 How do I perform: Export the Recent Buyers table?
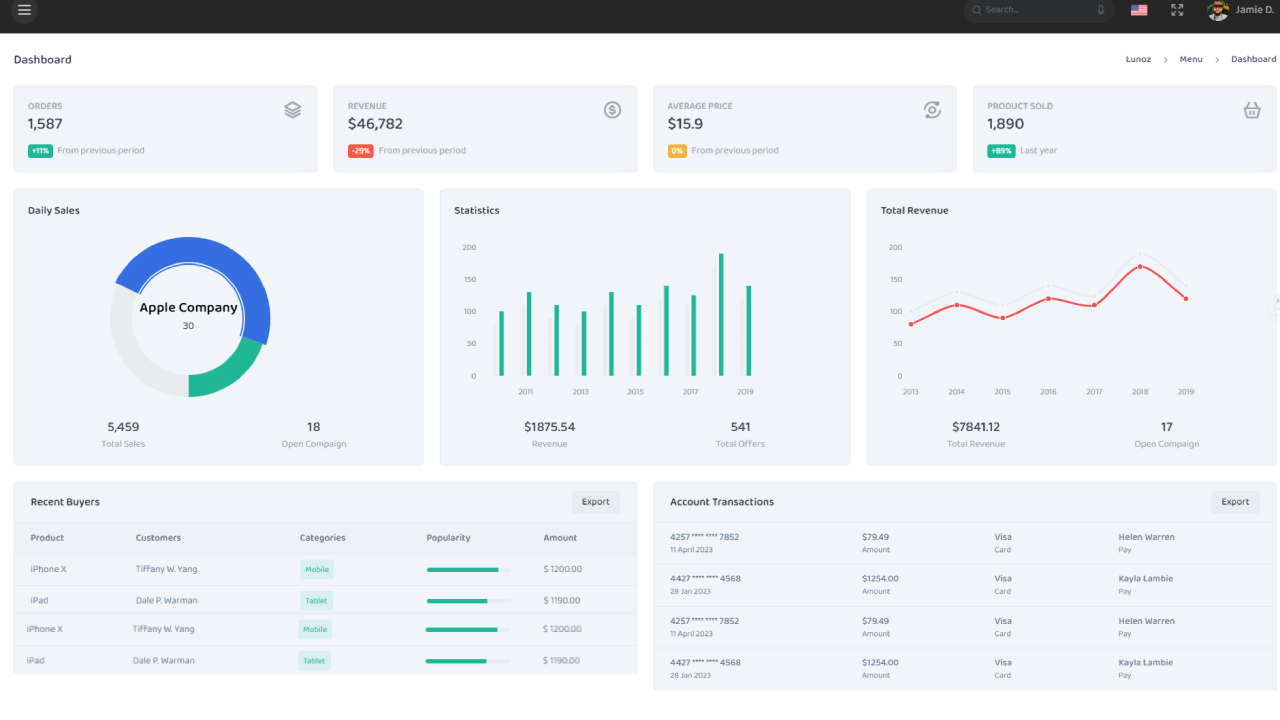(596, 502)
